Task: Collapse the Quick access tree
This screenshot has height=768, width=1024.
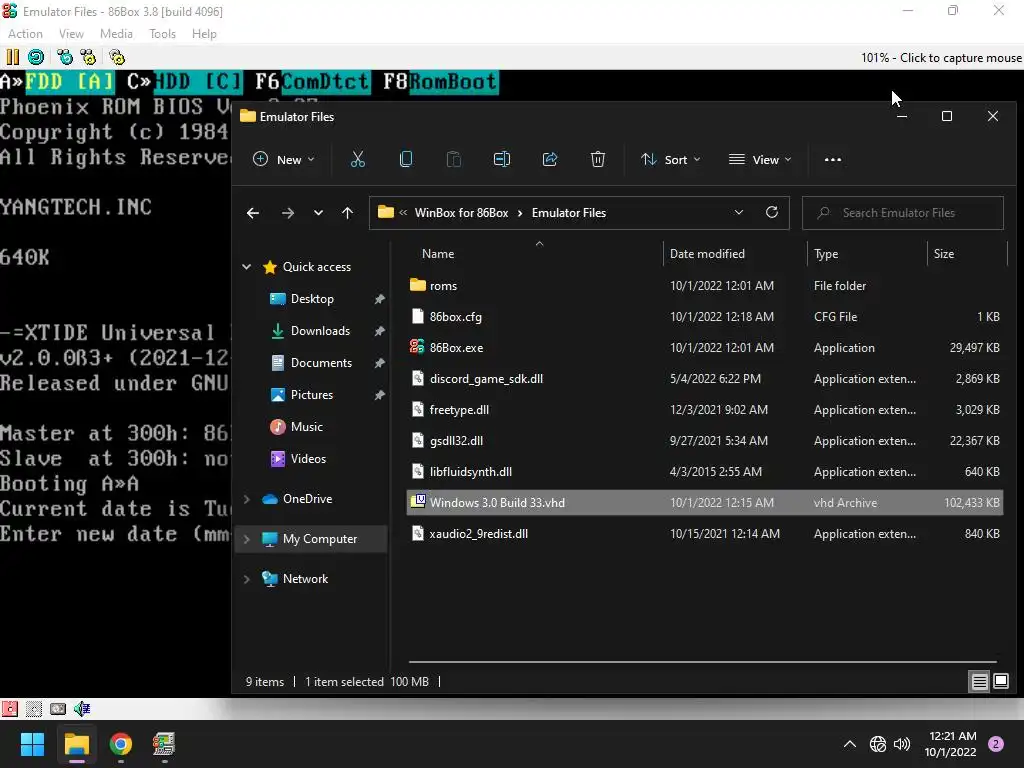Action: [247, 266]
